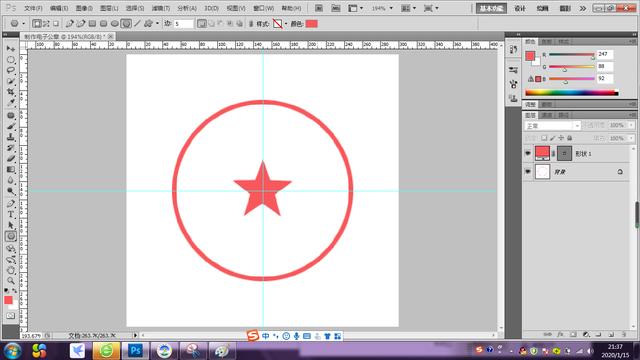The height and width of the screenshot is (360, 640).
Task: Select the Clone Stamp tool
Action: tap(11, 137)
